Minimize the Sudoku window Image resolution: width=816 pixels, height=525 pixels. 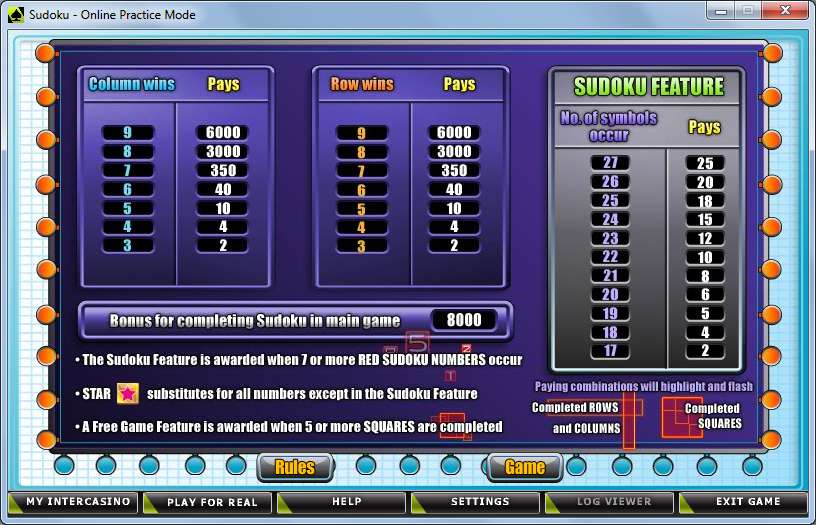pyautogui.click(x=721, y=10)
